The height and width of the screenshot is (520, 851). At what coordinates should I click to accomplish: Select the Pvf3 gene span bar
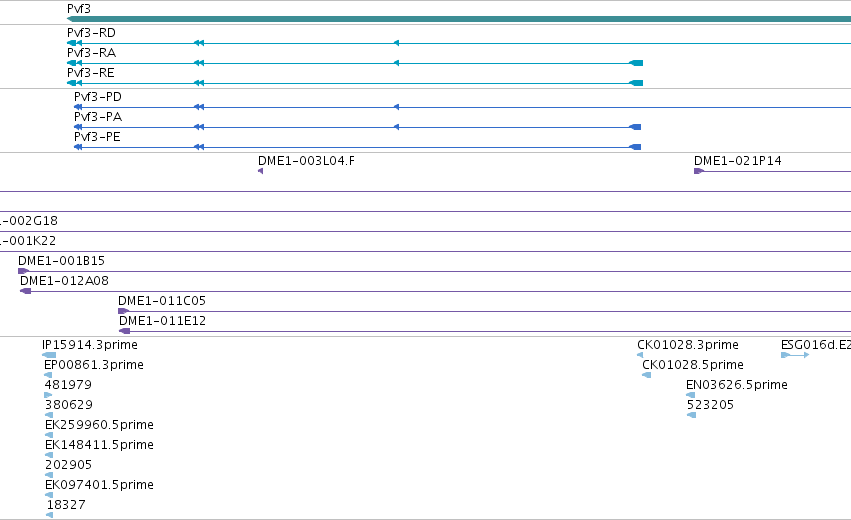point(459,19)
